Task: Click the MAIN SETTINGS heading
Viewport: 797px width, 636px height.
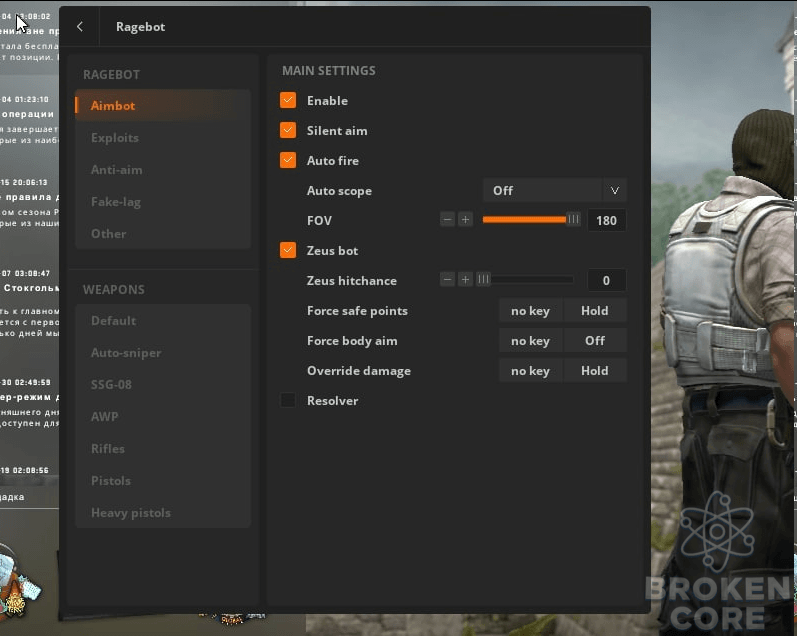Action: click(329, 71)
